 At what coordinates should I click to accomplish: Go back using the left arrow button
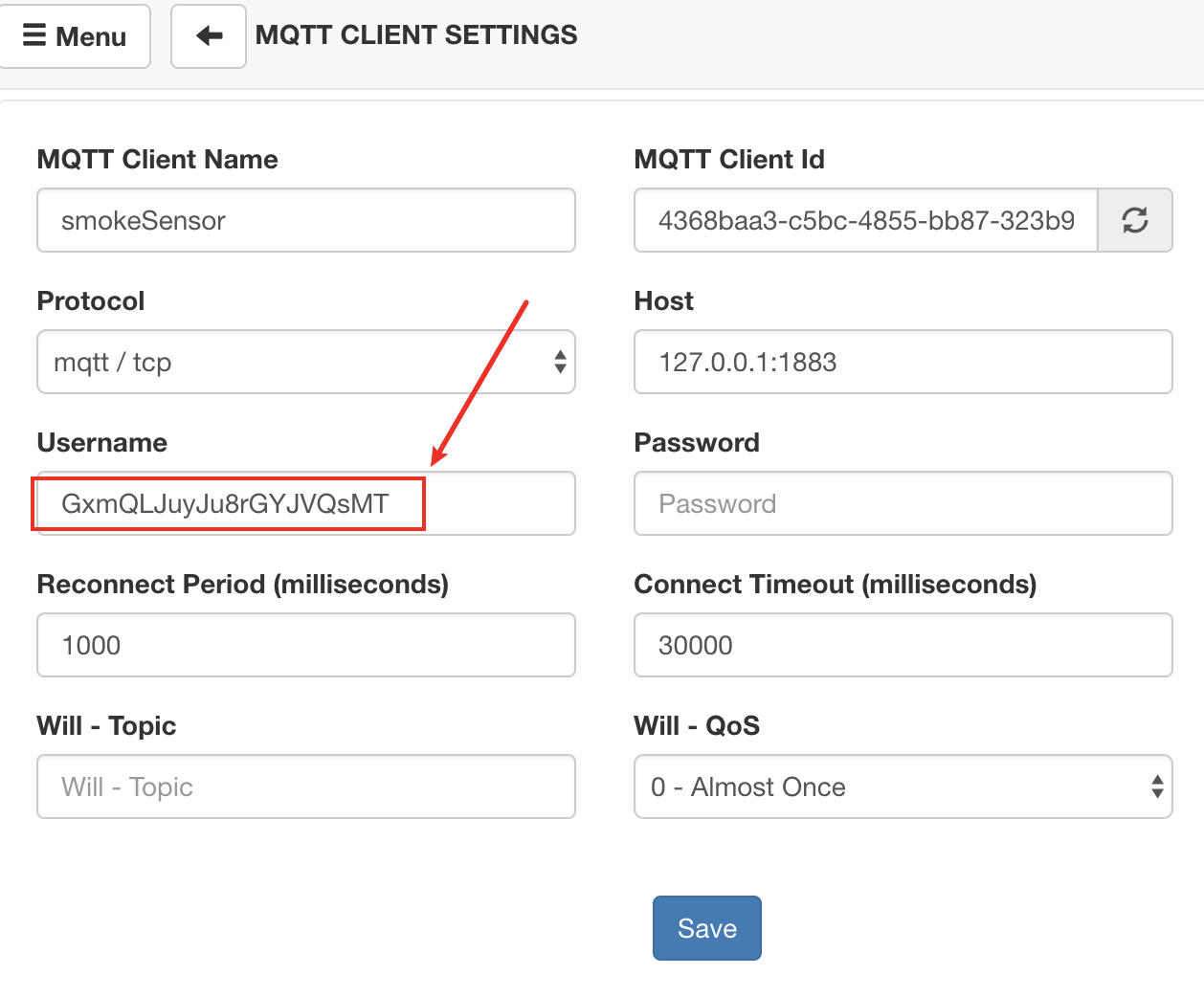point(209,36)
